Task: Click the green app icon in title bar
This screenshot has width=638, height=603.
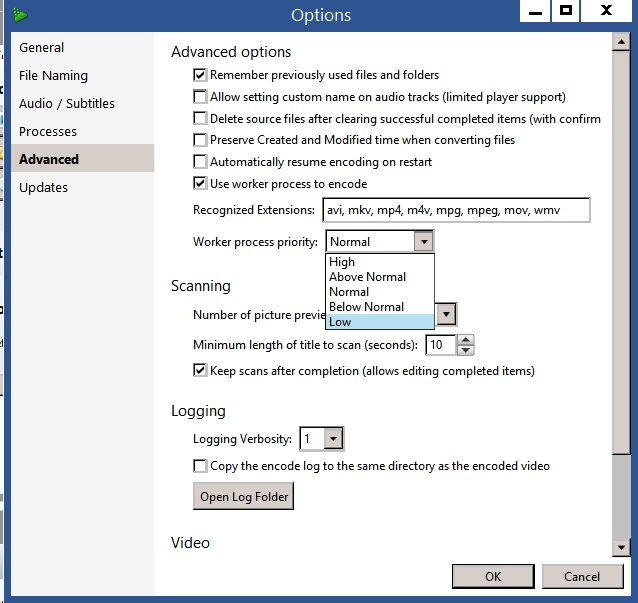Action: [x=21, y=15]
